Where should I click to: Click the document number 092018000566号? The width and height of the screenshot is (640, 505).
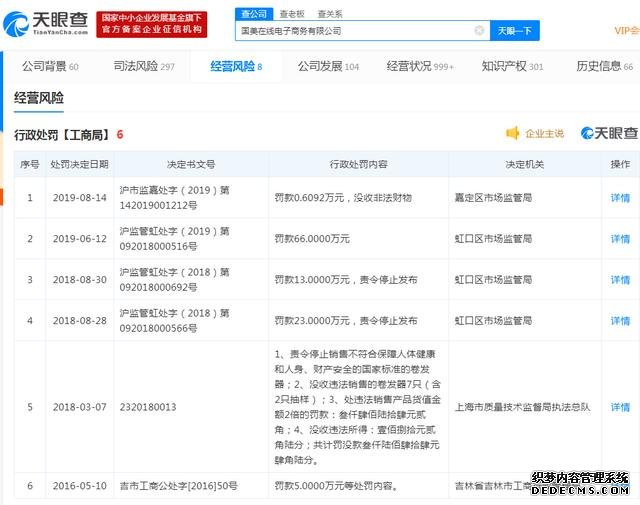[158, 328]
